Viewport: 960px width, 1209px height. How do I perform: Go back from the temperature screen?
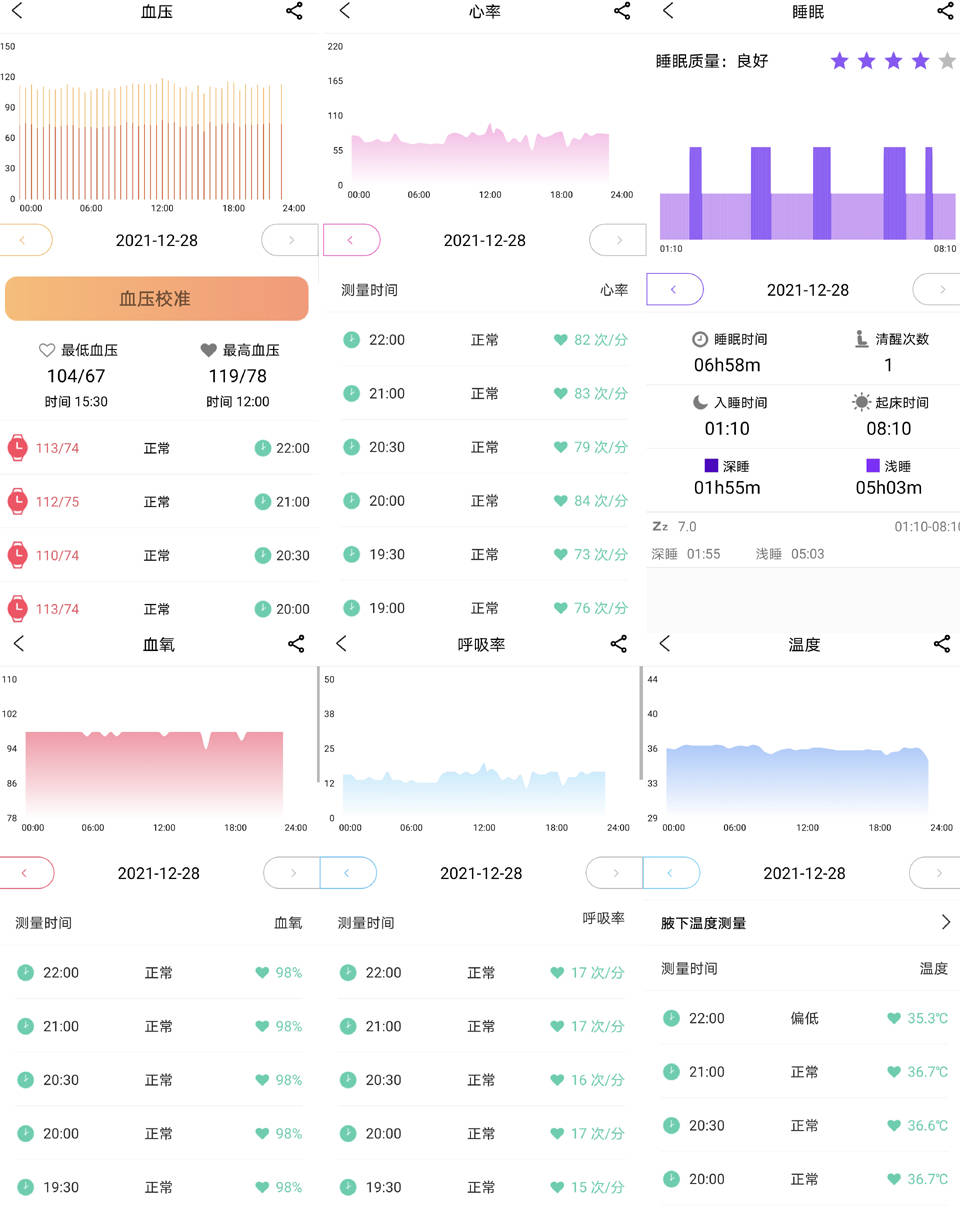pyautogui.click(x=665, y=644)
